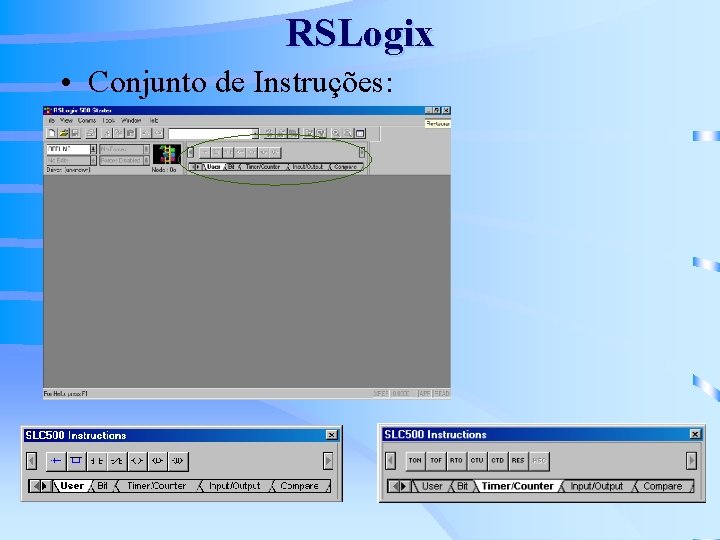The image size is (720, 540).
Task: Open the wide toolbar combo box
Action: [213, 134]
